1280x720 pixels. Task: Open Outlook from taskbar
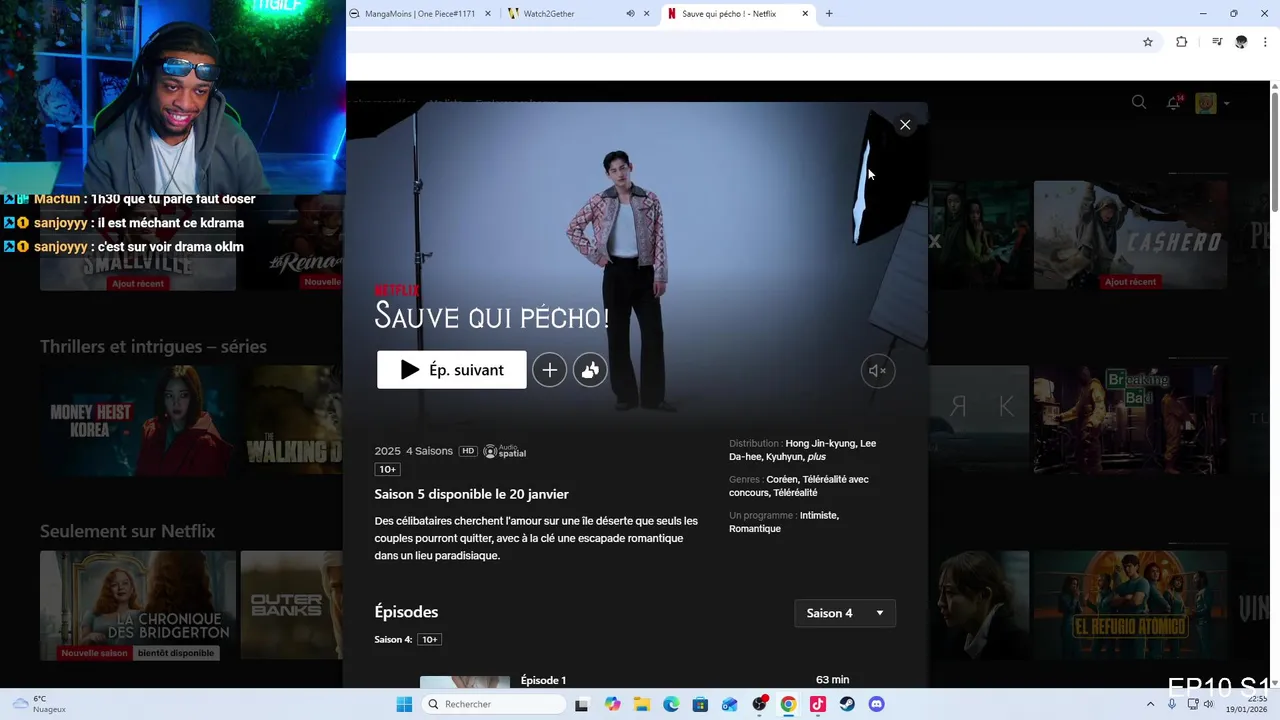click(x=730, y=704)
